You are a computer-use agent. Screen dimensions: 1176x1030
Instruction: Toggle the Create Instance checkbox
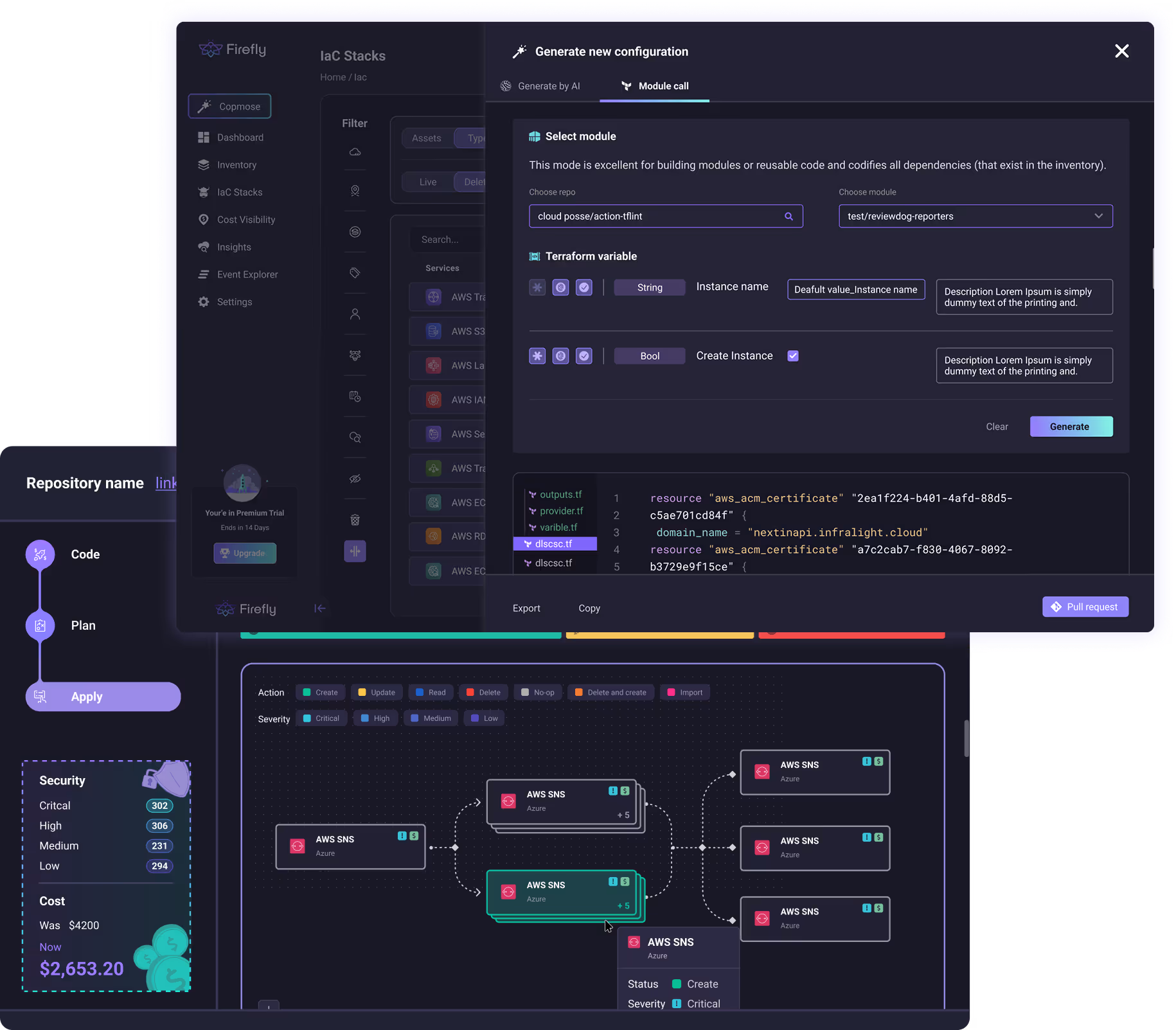[x=793, y=356]
